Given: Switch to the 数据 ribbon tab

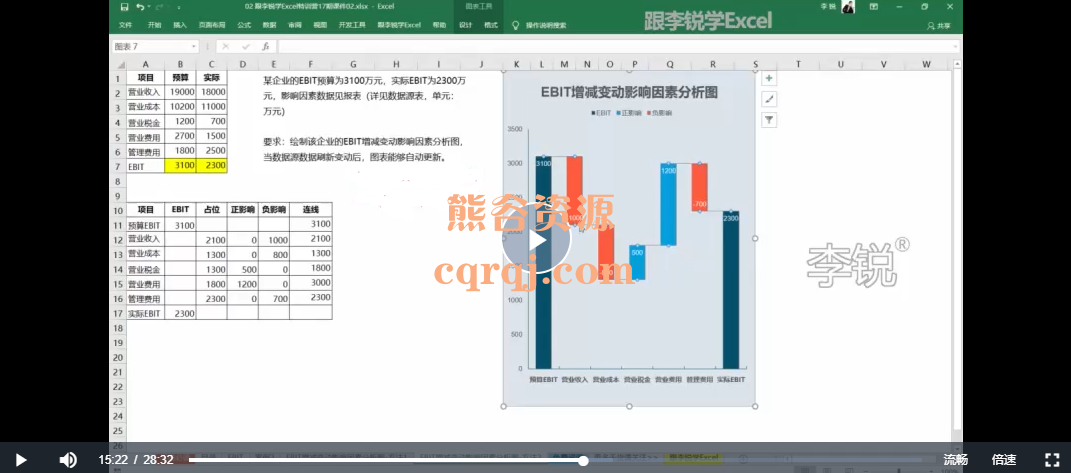Looking at the screenshot, I should [269, 25].
